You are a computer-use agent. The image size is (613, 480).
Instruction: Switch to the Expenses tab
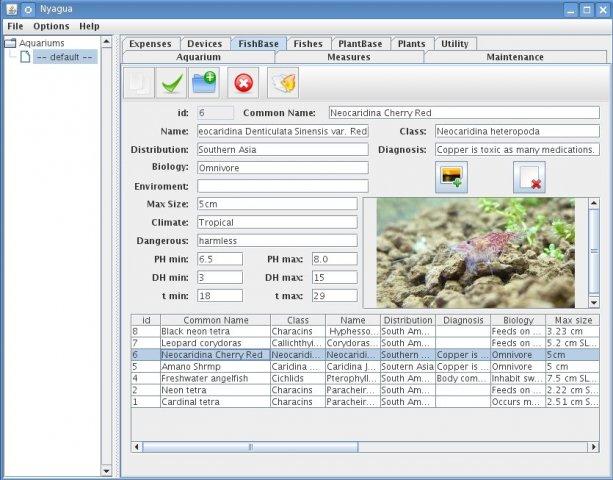pos(149,44)
